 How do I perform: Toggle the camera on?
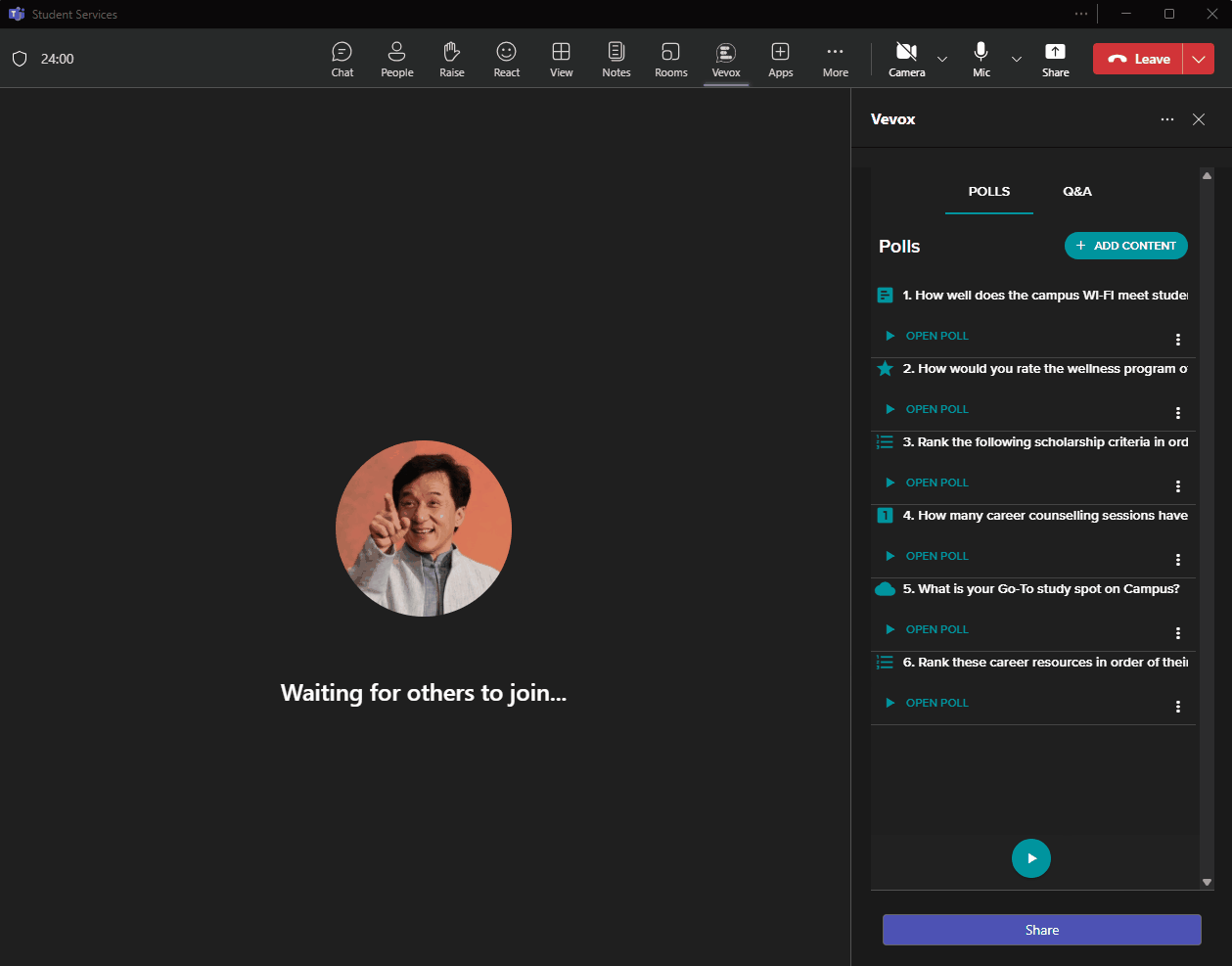[x=906, y=59]
